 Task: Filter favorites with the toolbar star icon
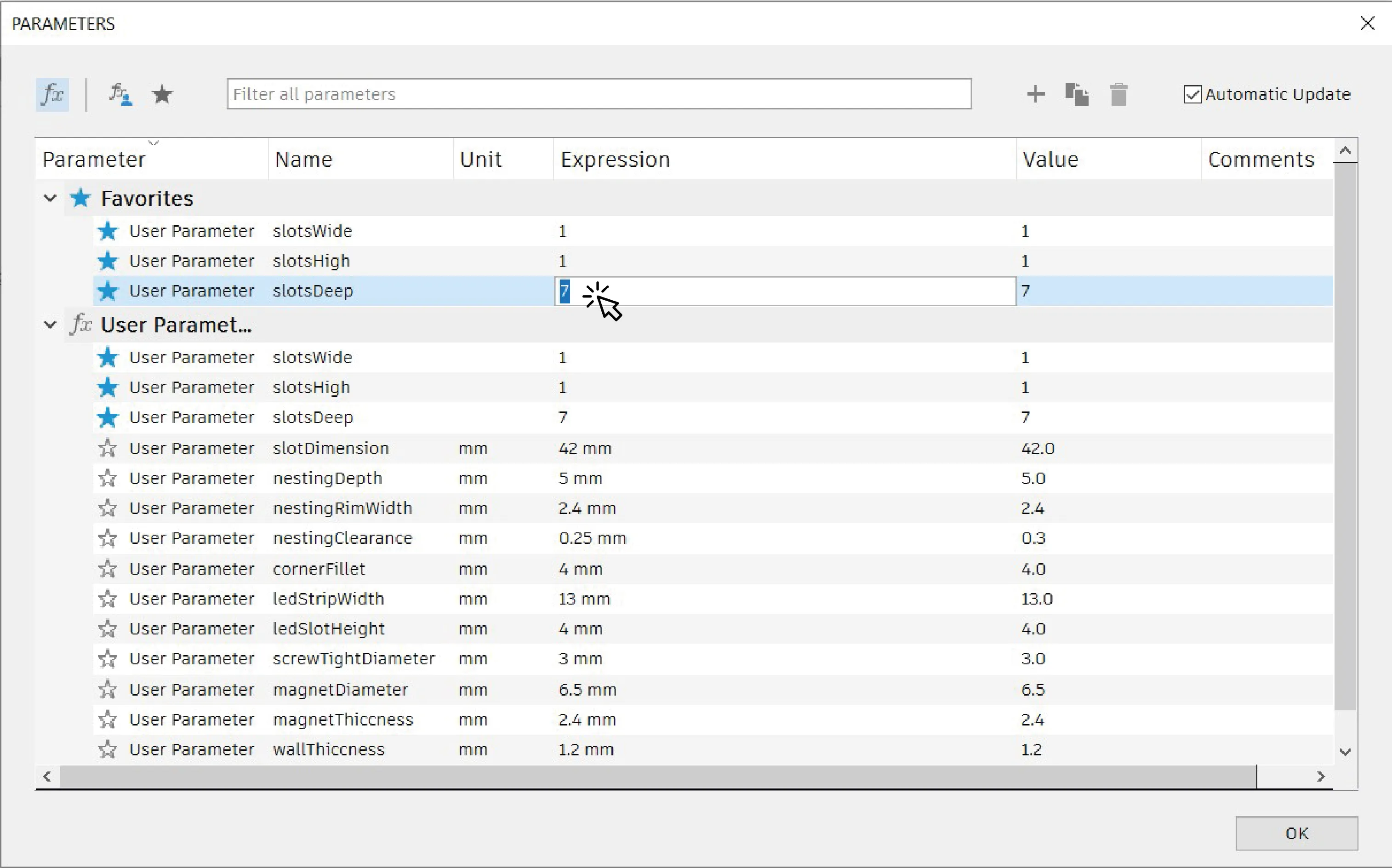[x=162, y=94]
